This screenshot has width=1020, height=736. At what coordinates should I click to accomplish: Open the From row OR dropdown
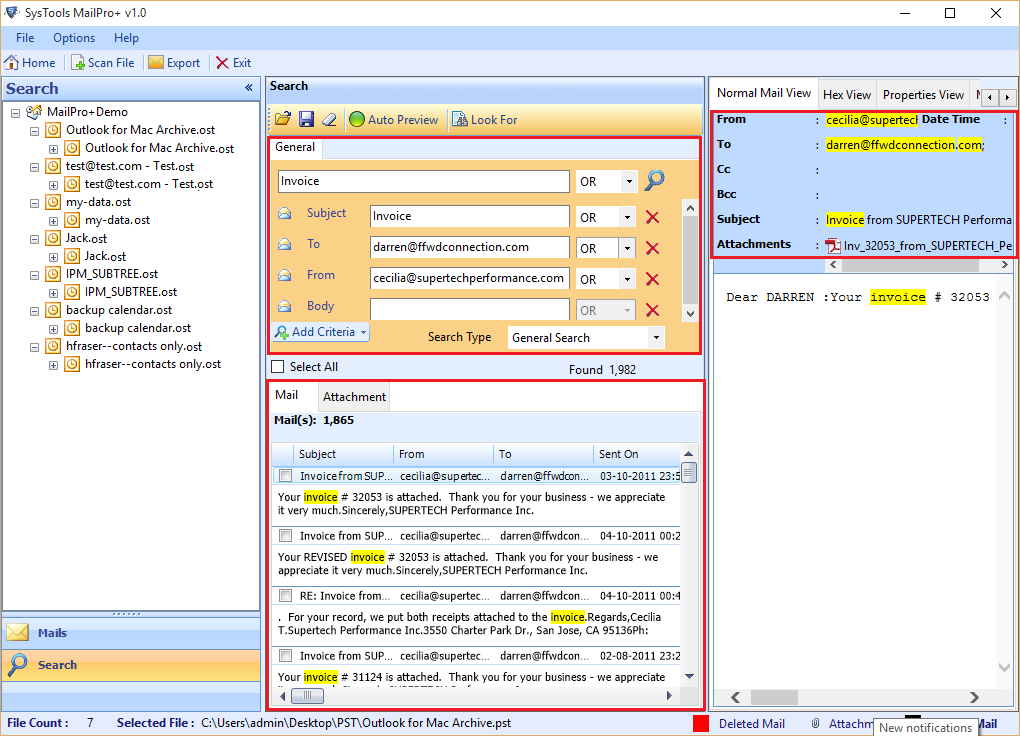point(627,279)
